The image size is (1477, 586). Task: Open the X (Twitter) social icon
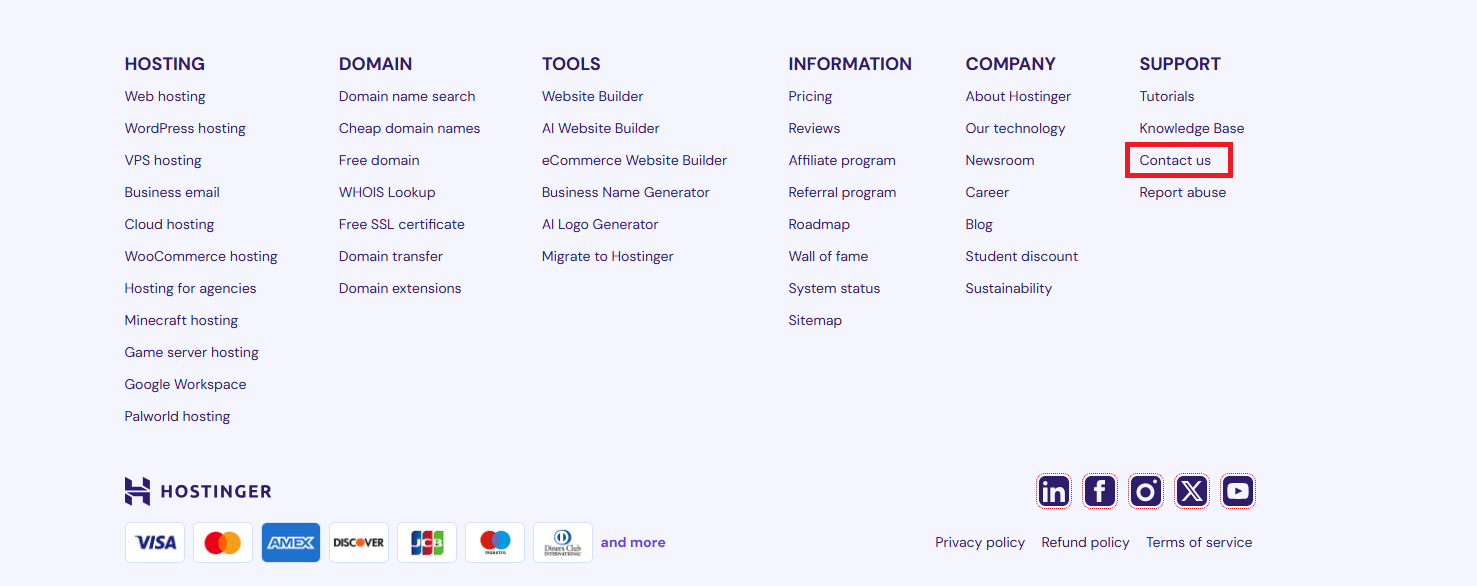(1191, 491)
